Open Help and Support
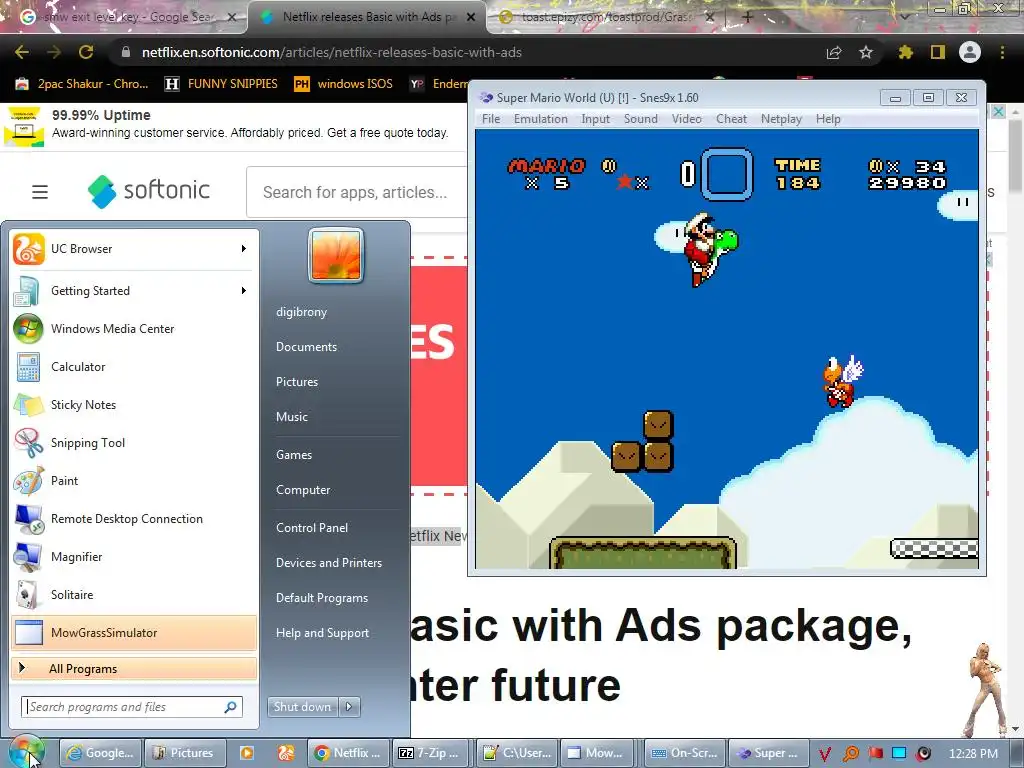This screenshot has width=1024, height=768. [x=322, y=633]
